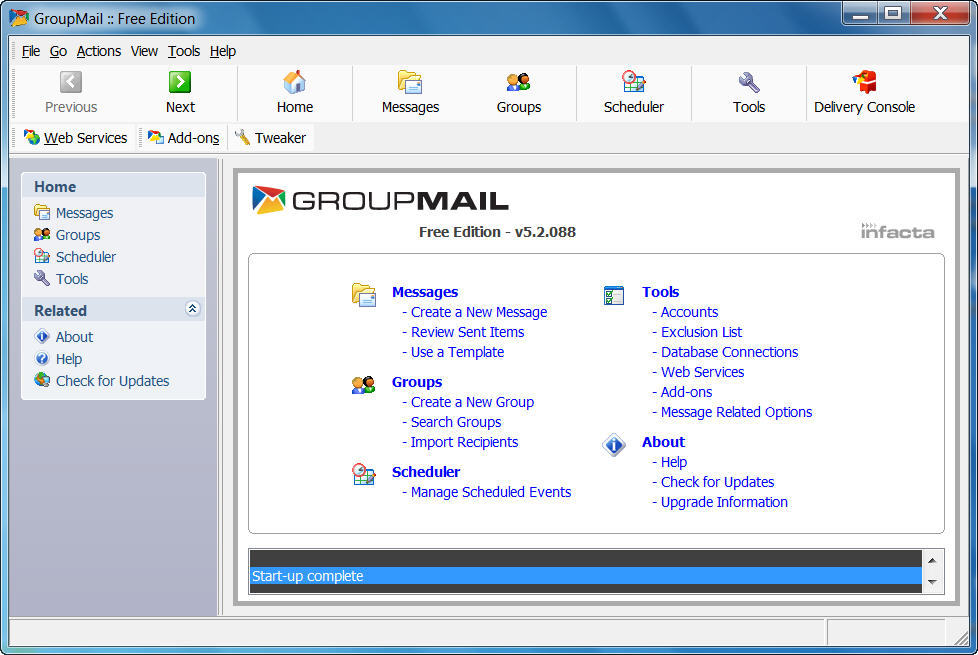
Task: Click Database Connections link
Action: click(729, 352)
